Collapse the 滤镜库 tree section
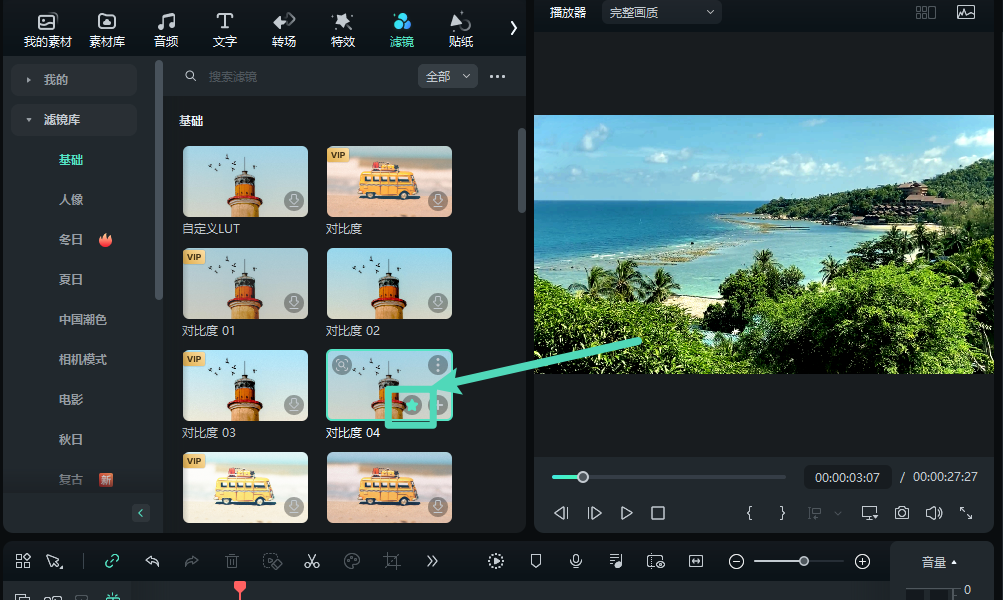The image size is (1003, 600). pyautogui.click(x=29, y=120)
